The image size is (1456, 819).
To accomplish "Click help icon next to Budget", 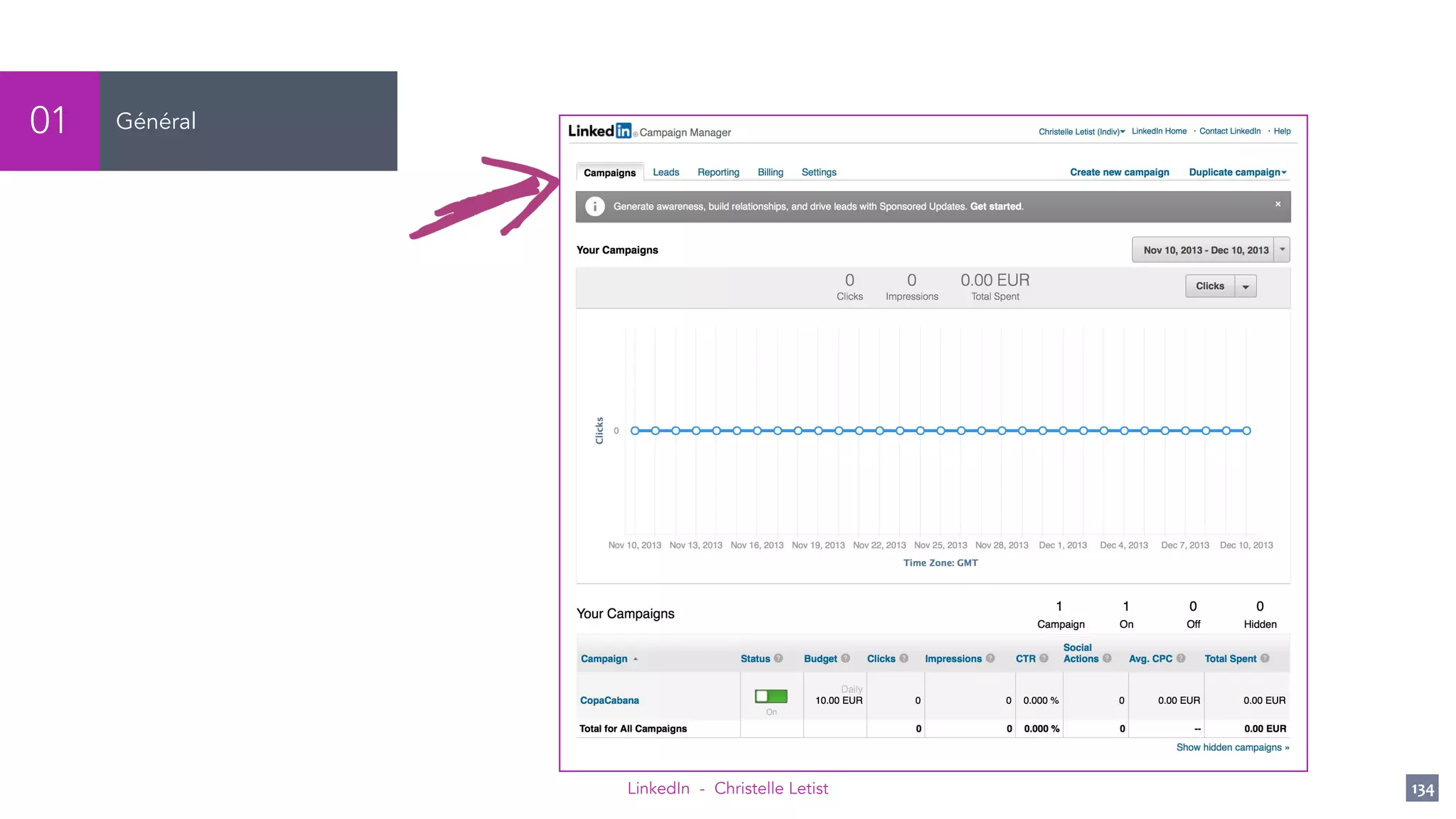I will coord(845,658).
